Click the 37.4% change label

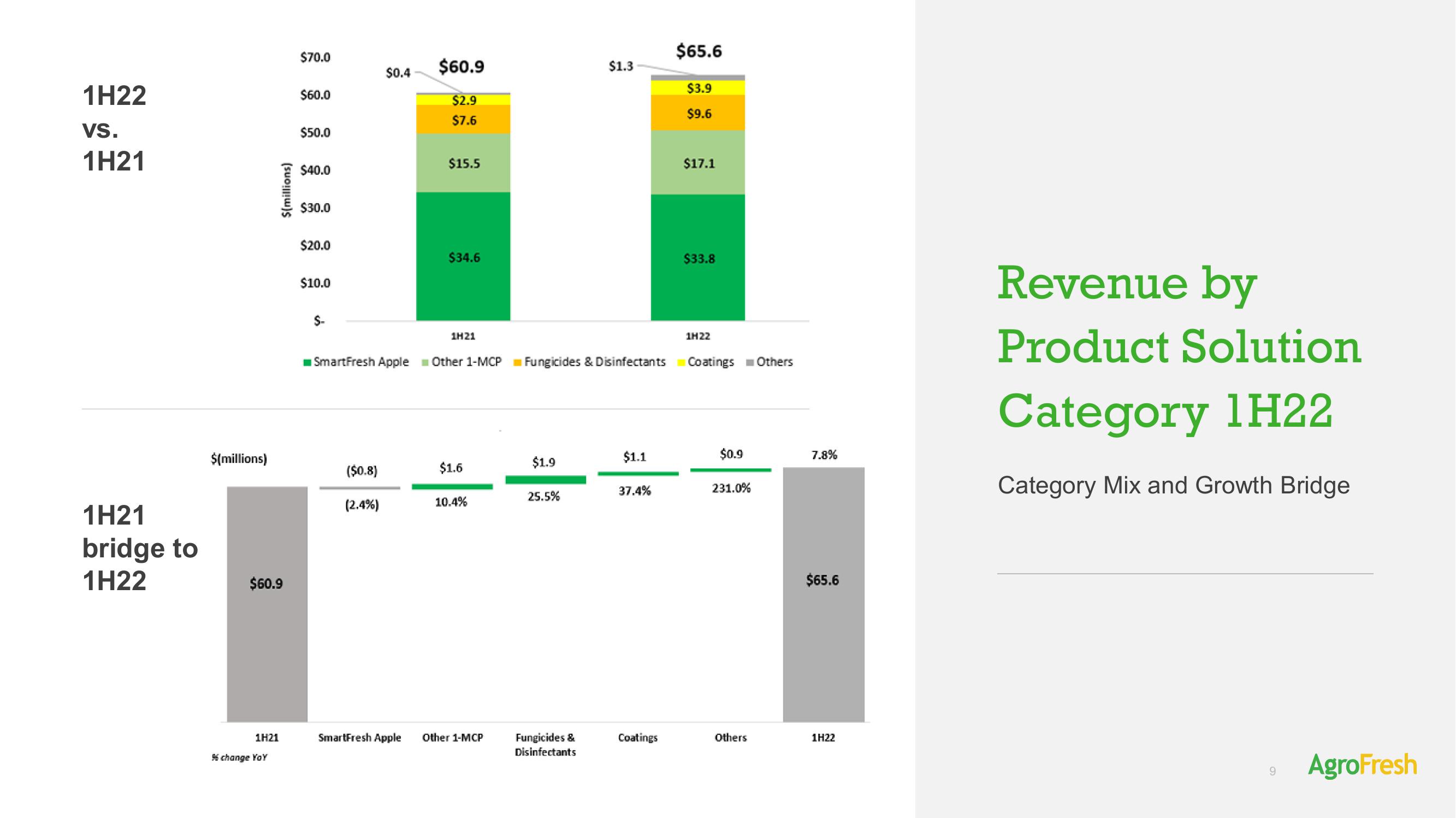pos(635,491)
